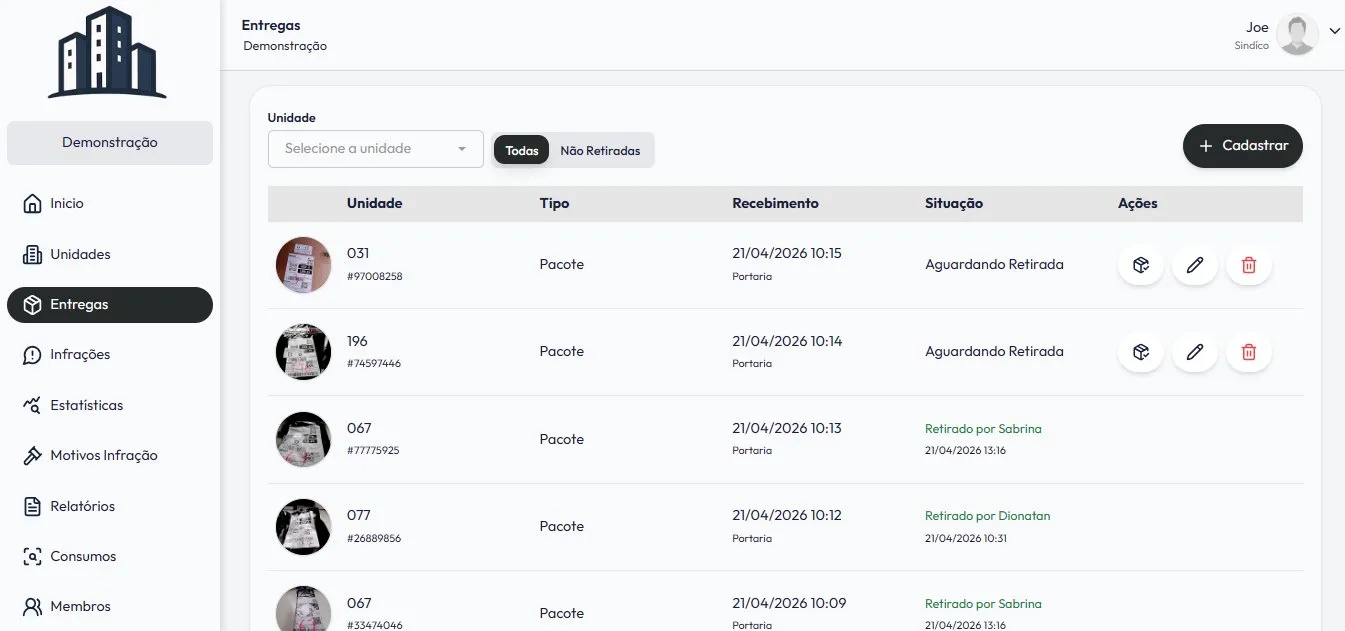Open the Selecione a unidade dropdown

pos(375,149)
